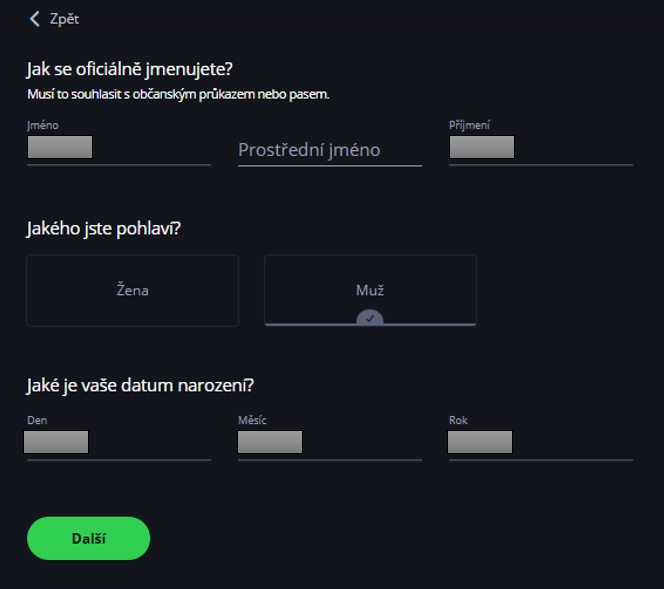The image size is (664, 589).
Task: Click the small "Rok" field label
Action: click(x=458, y=420)
